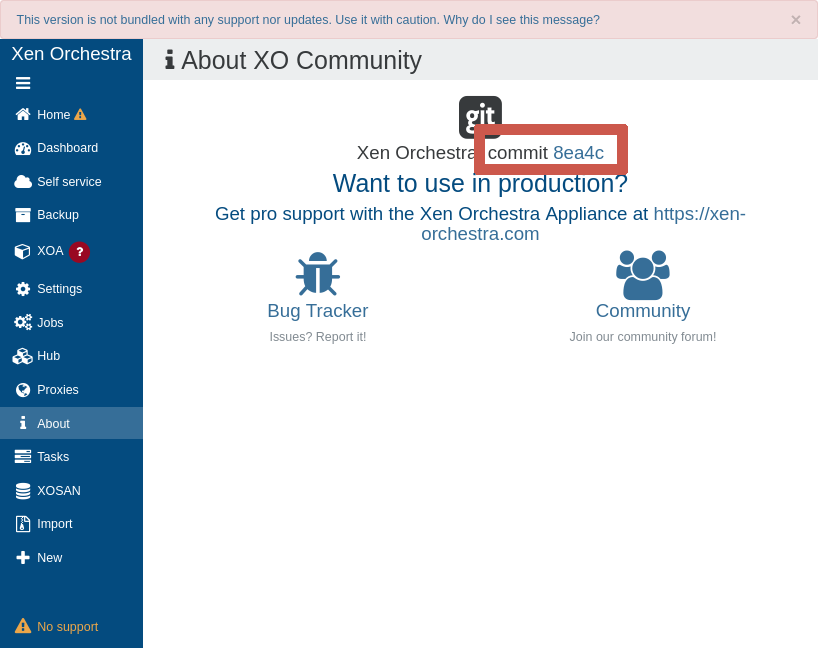Click the git logo
Screen dimensions: 818x648
point(480,117)
